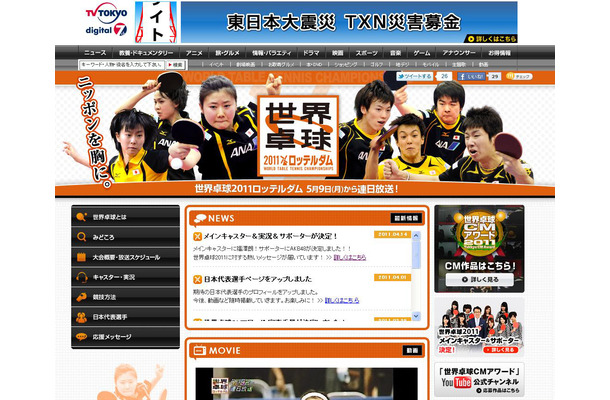Open 応援メッセージ speech bubble item
Viewport: 610px width, 400px height.
(125, 337)
